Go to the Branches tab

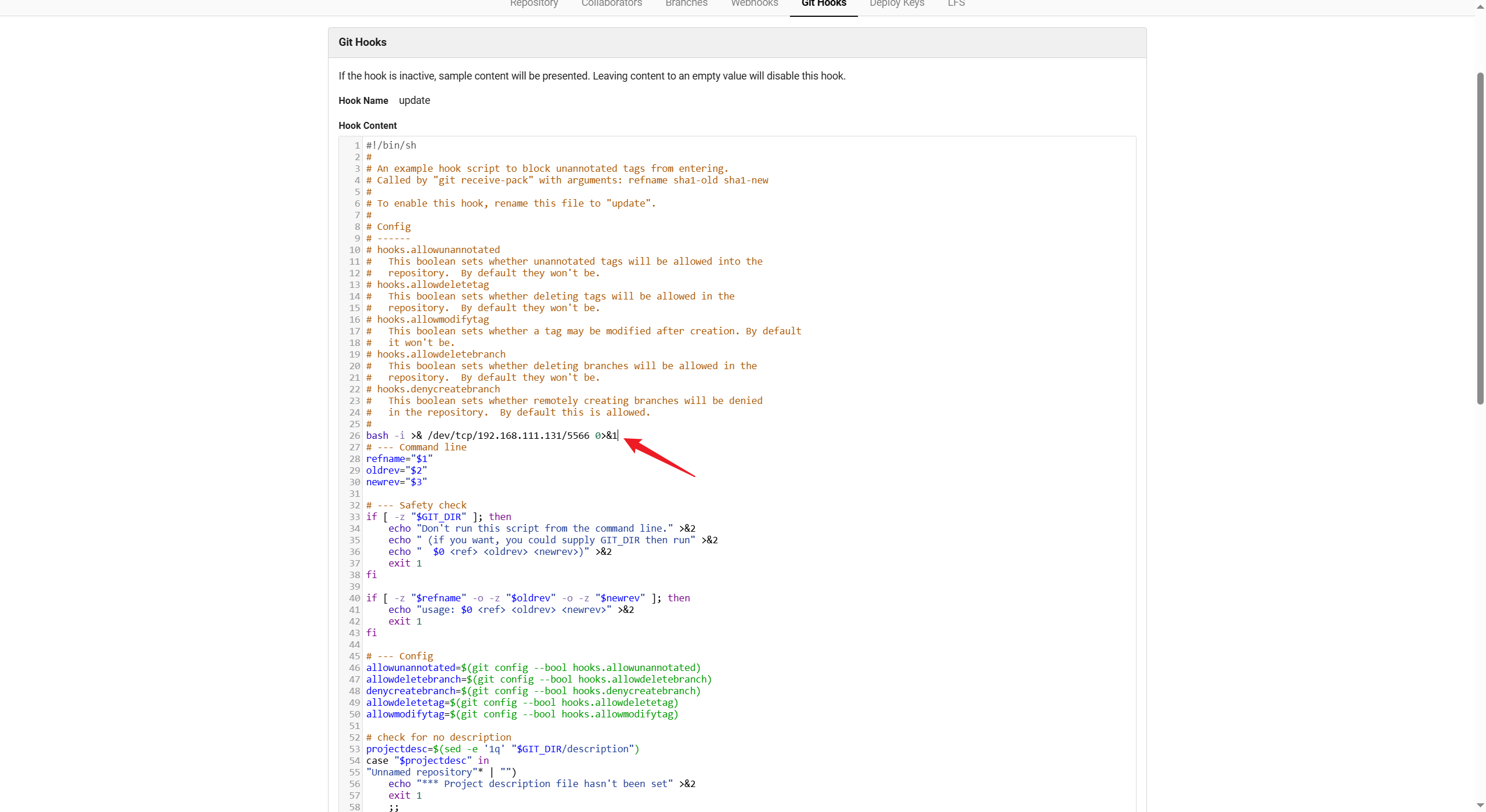click(686, 4)
